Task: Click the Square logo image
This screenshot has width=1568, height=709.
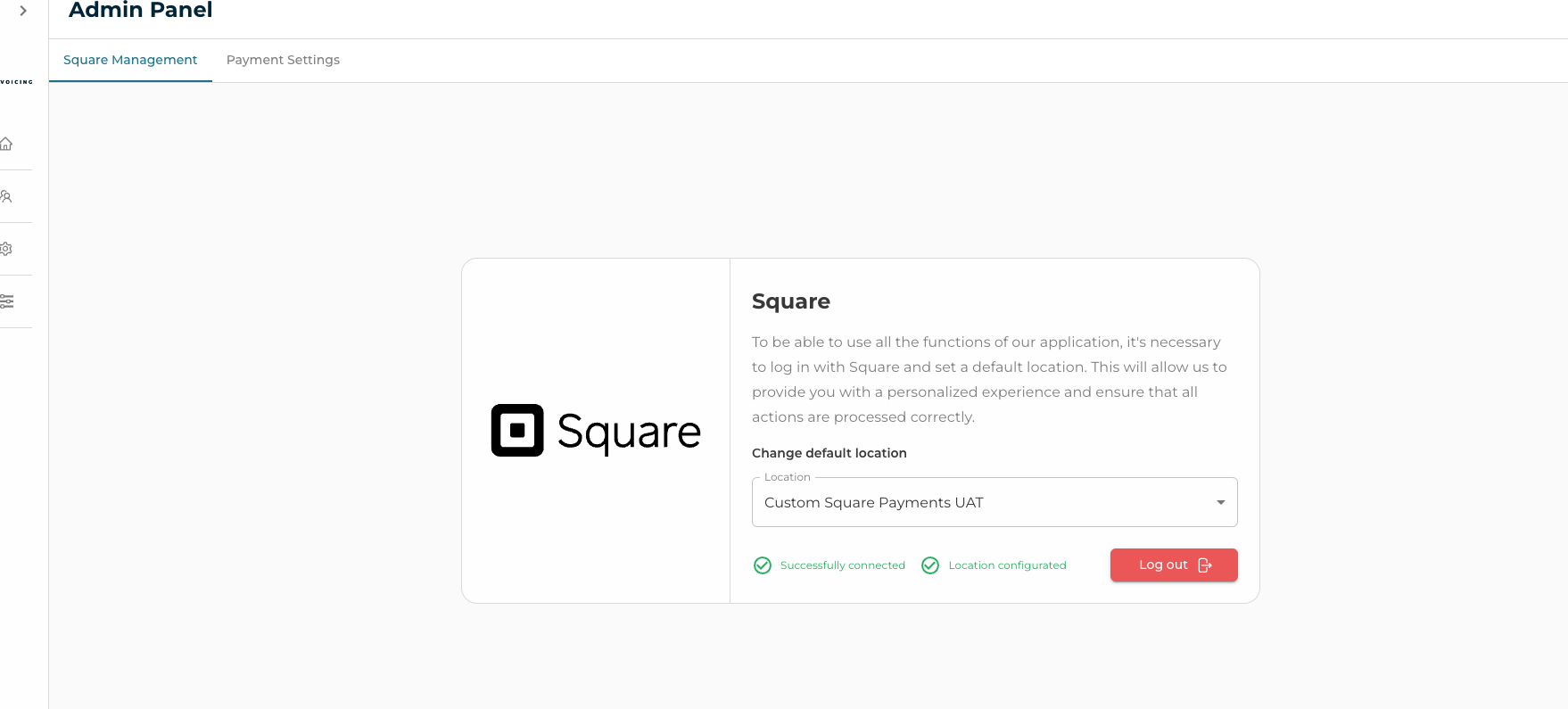Action: click(596, 431)
